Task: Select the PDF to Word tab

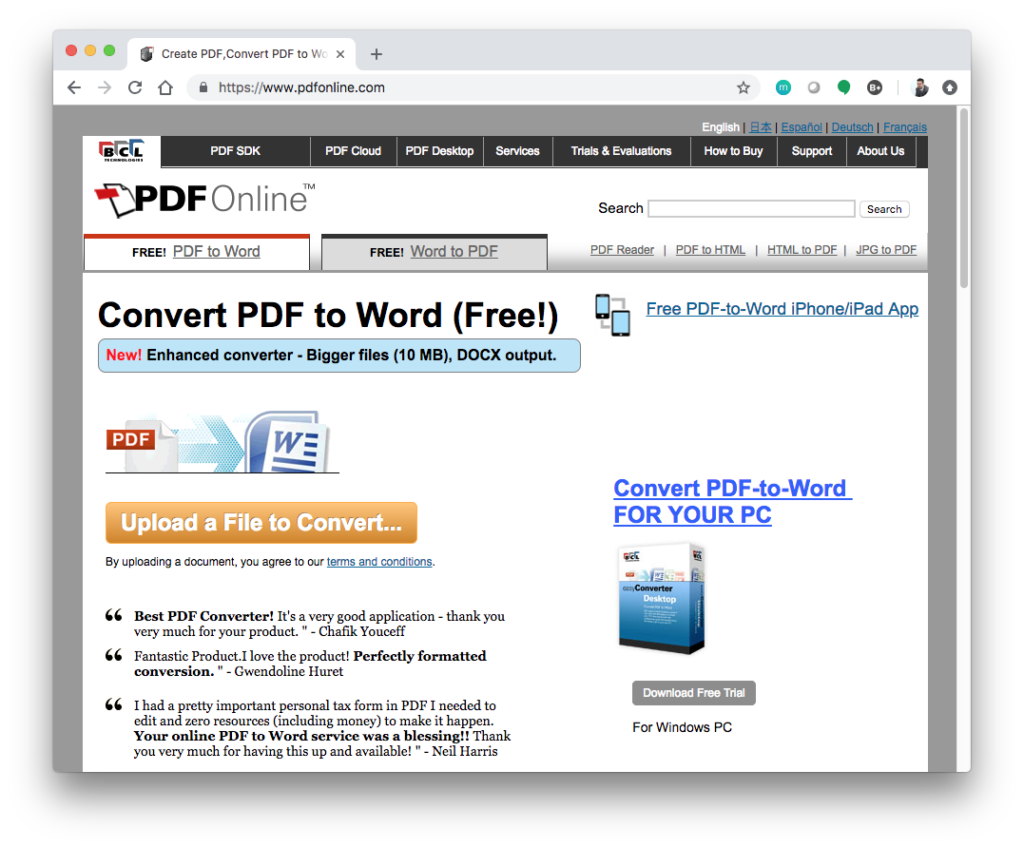Action: (x=197, y=252)
